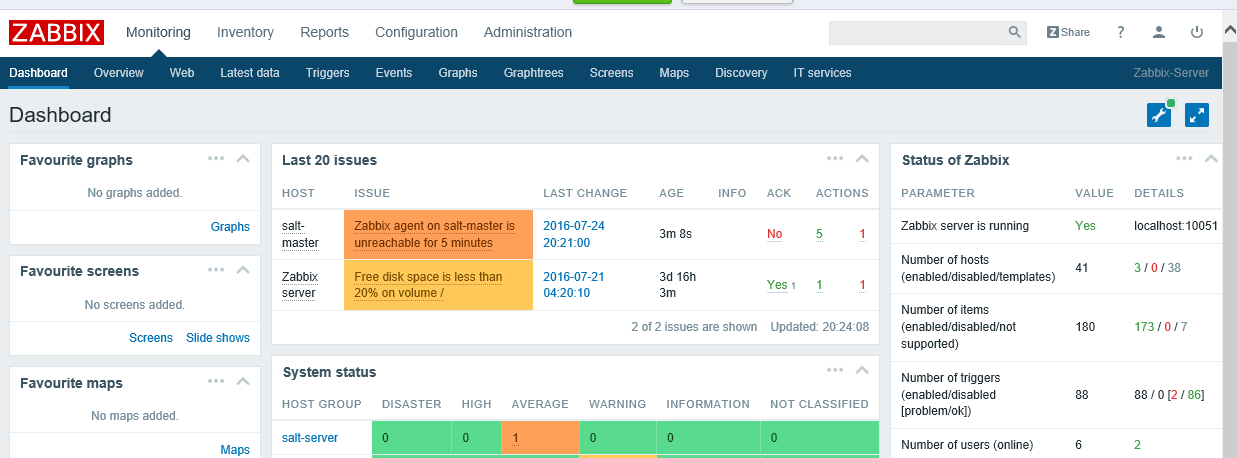Screen dimensions: 1237x458
Task: Open Status of Zabbix widget options menu
Action: click(x=1185, y=158)
